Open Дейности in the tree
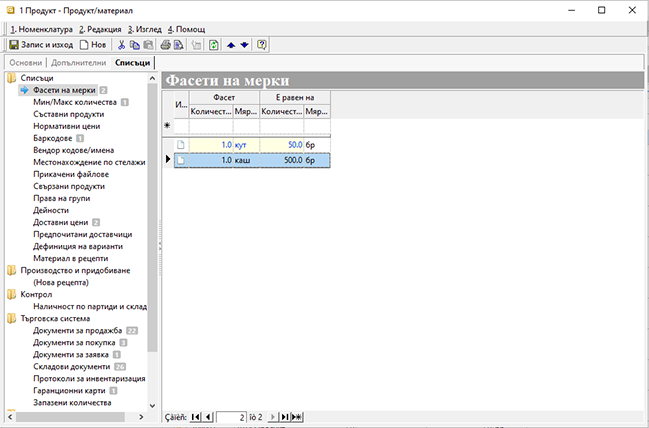The height and width of the screenshot is (428, 649). click(x=51, y=210)
